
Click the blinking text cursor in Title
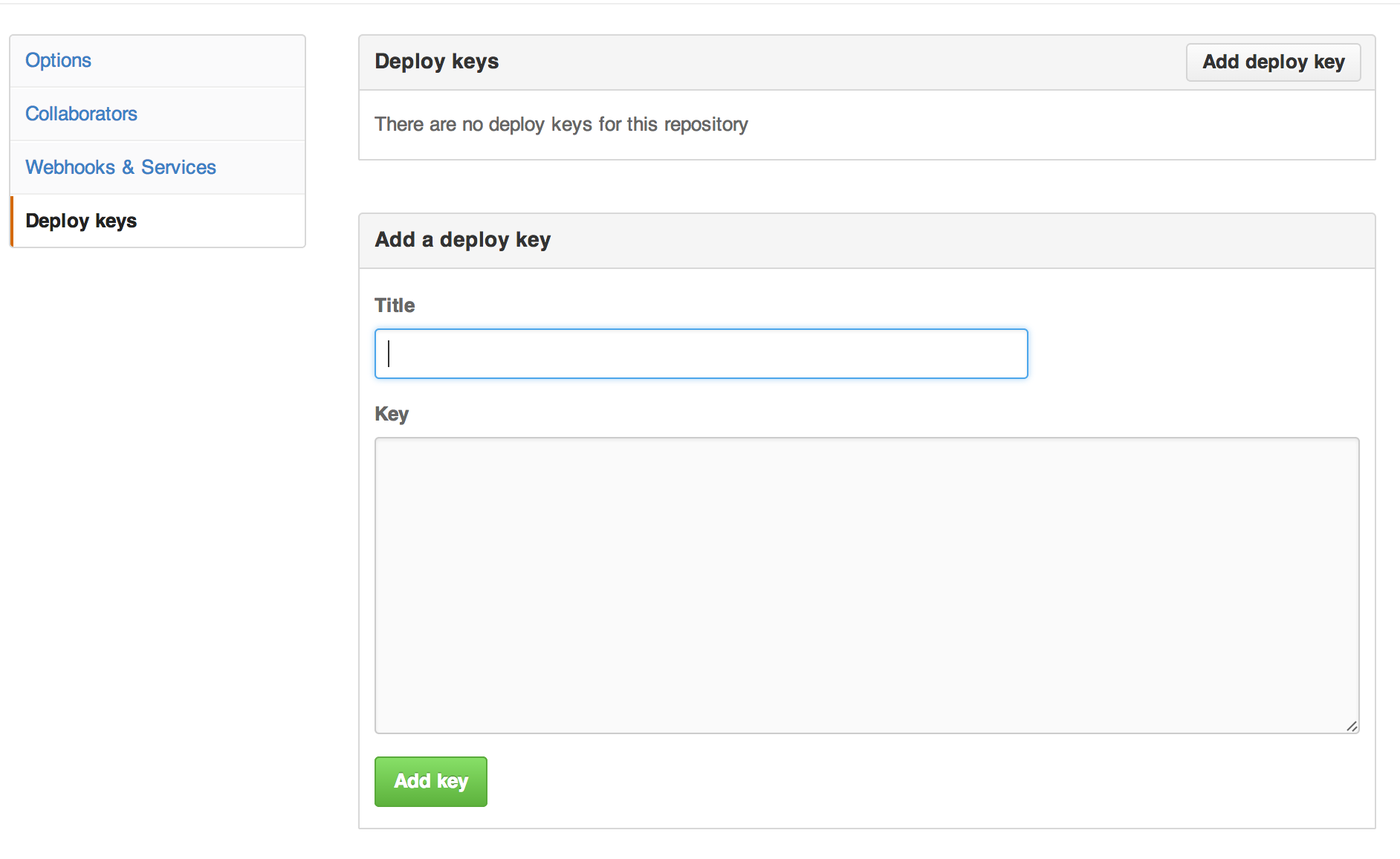point(389,354)
